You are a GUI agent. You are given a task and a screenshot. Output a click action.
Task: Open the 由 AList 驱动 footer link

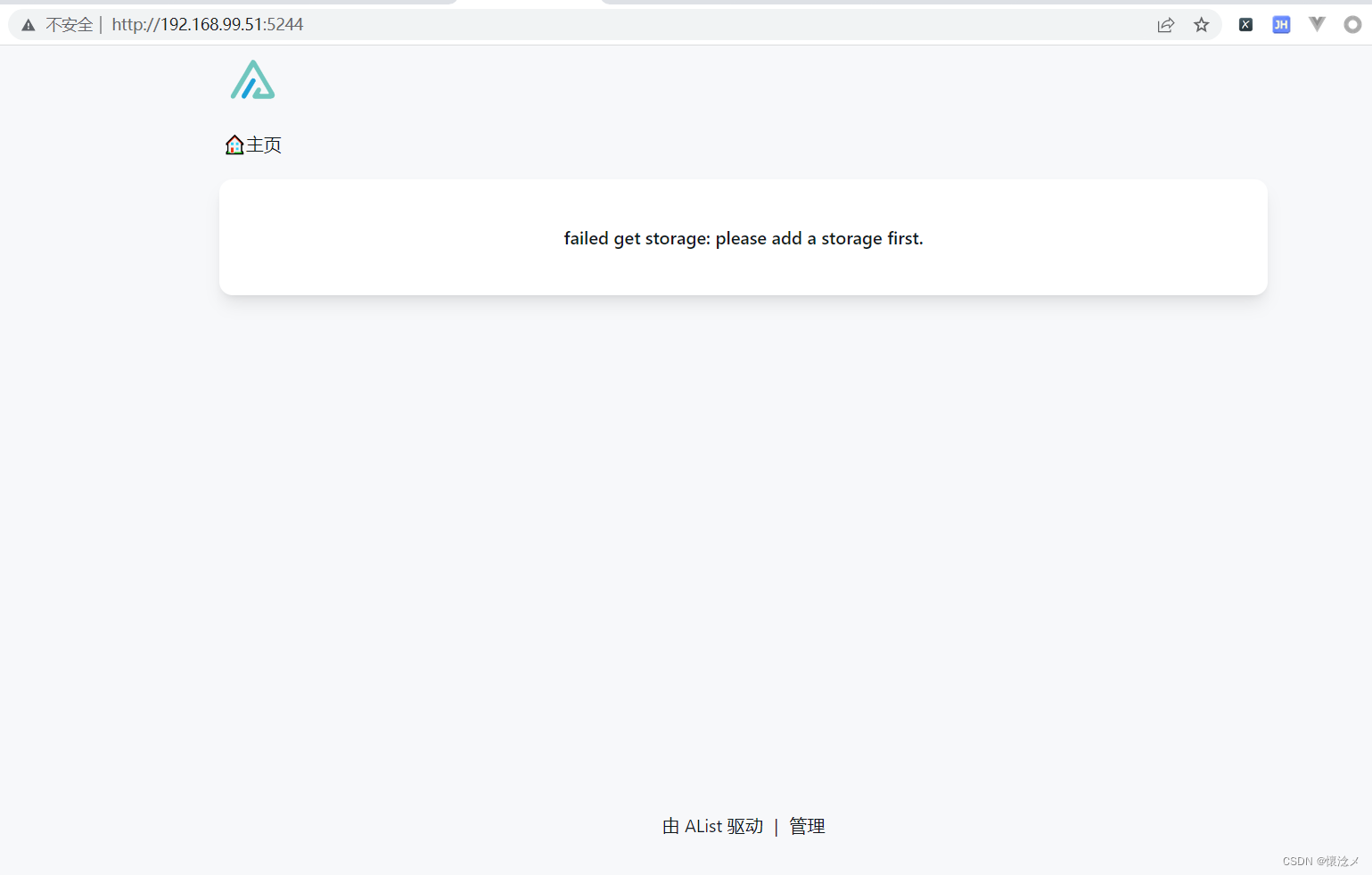pos(712,826)
